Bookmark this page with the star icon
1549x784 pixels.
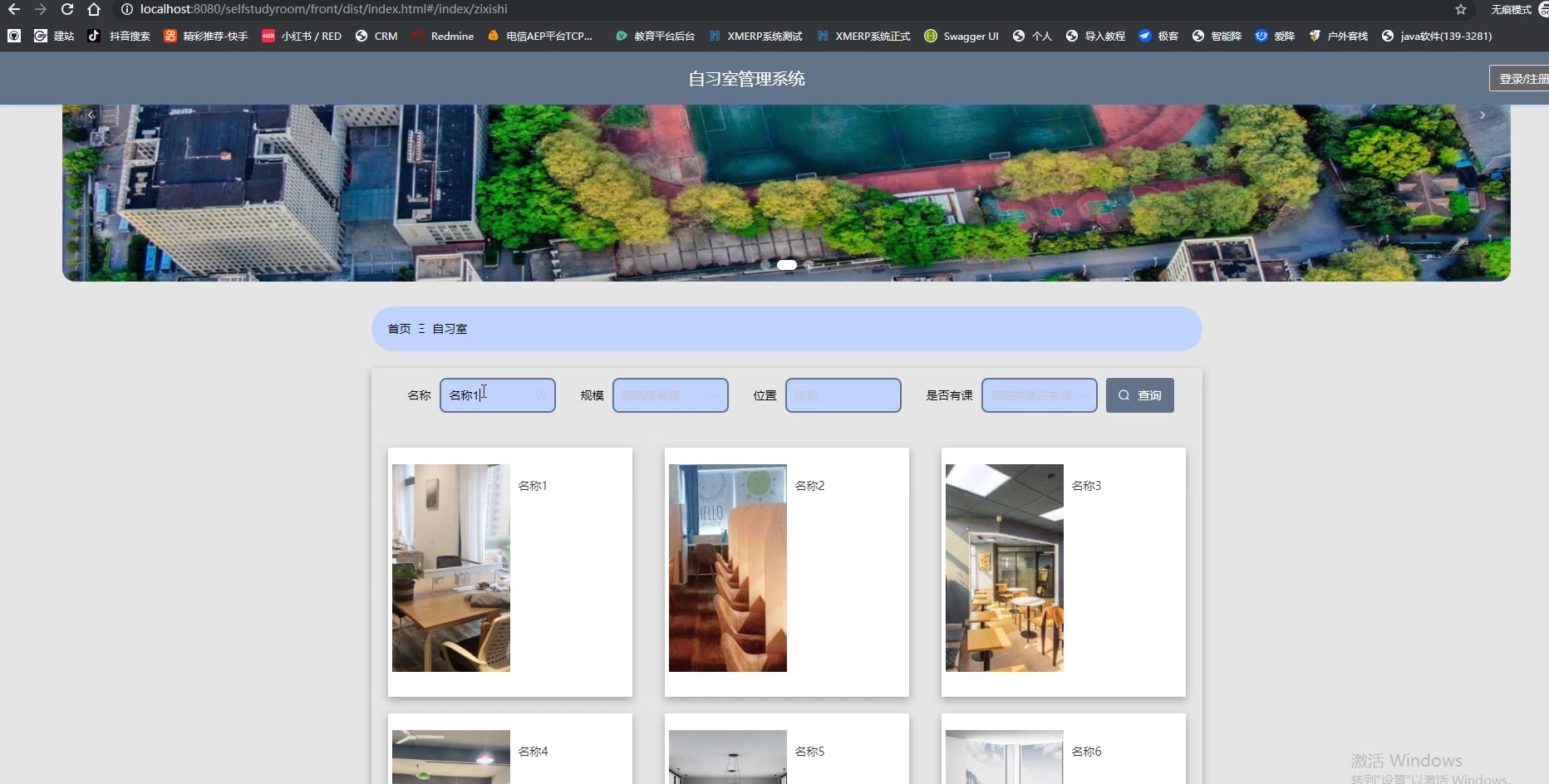point(1460,9)
